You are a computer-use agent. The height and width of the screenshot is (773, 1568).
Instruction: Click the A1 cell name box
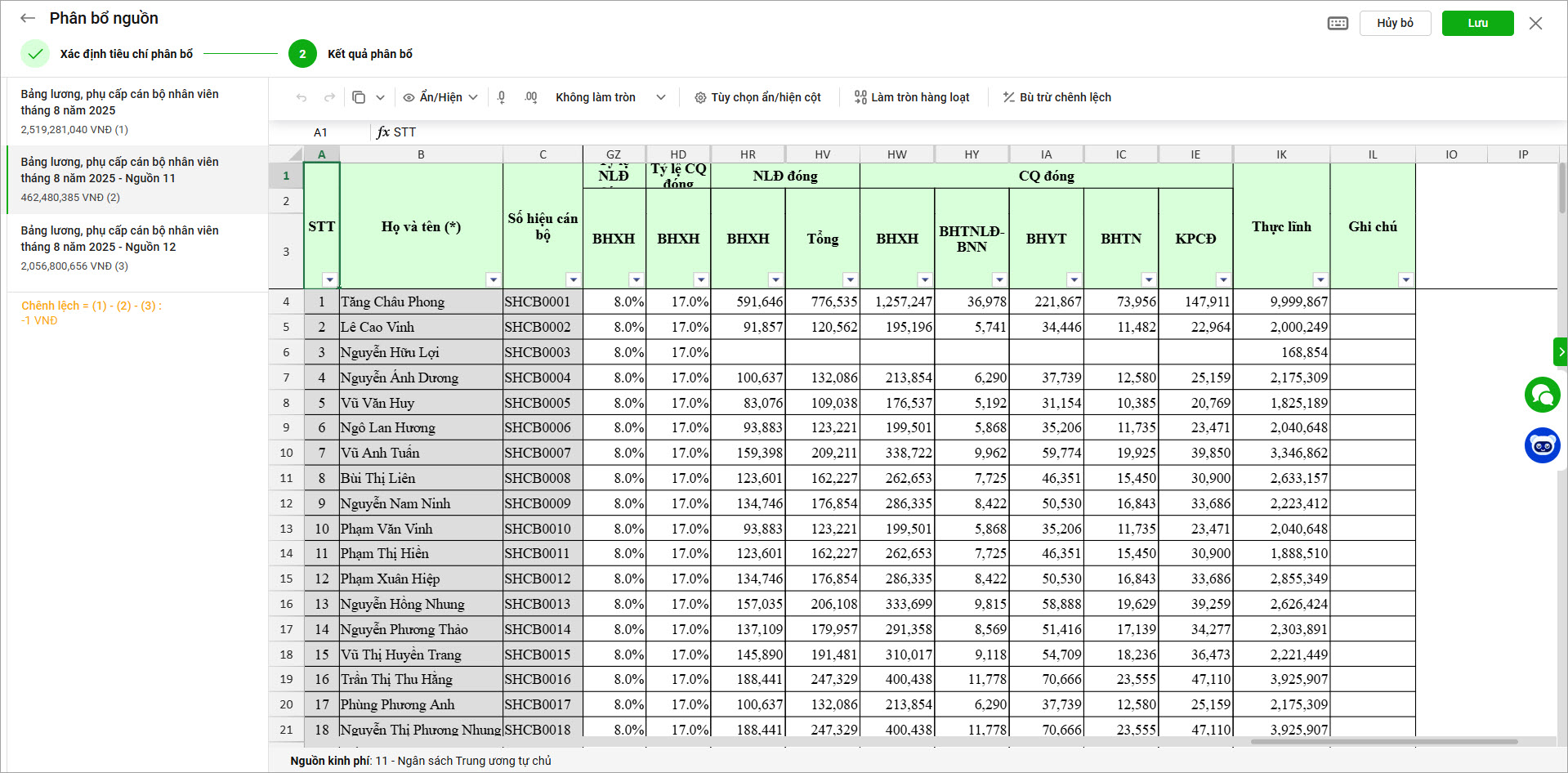coord(320,132)
